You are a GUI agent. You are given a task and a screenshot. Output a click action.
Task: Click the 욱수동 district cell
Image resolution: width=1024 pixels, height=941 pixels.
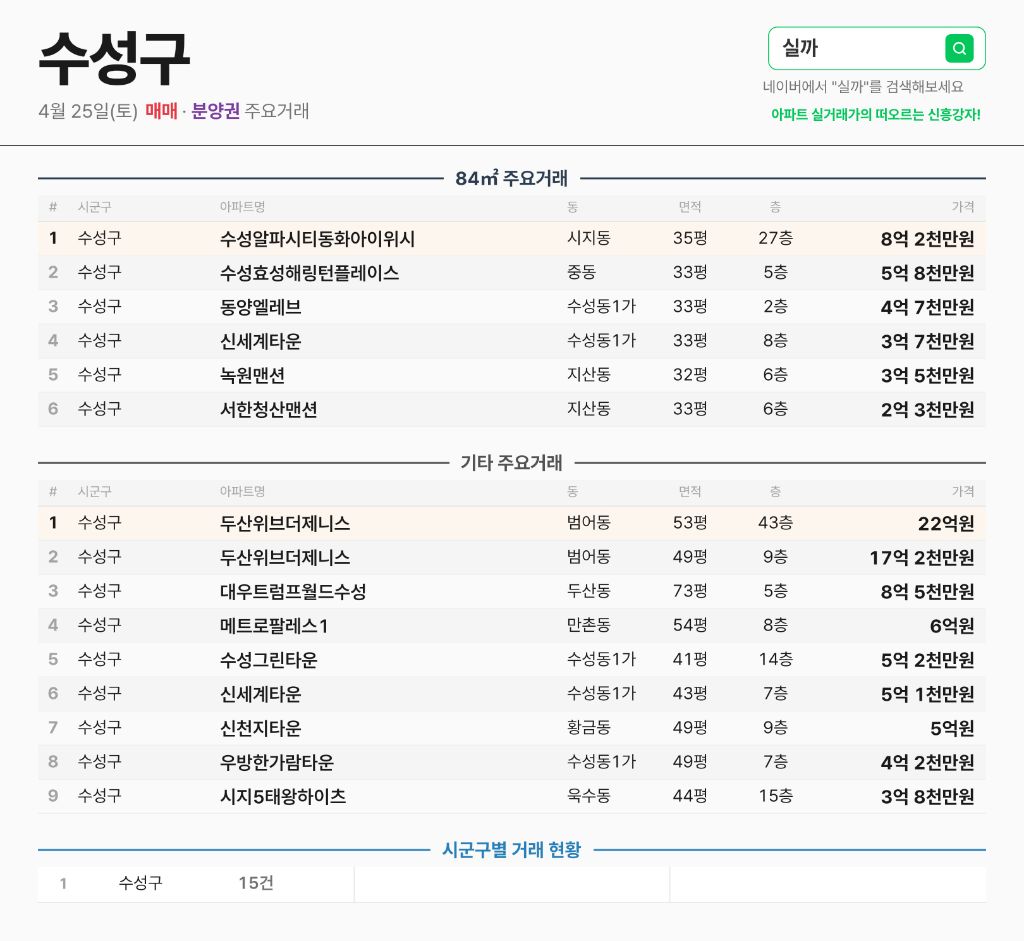(x=588, y=795)
